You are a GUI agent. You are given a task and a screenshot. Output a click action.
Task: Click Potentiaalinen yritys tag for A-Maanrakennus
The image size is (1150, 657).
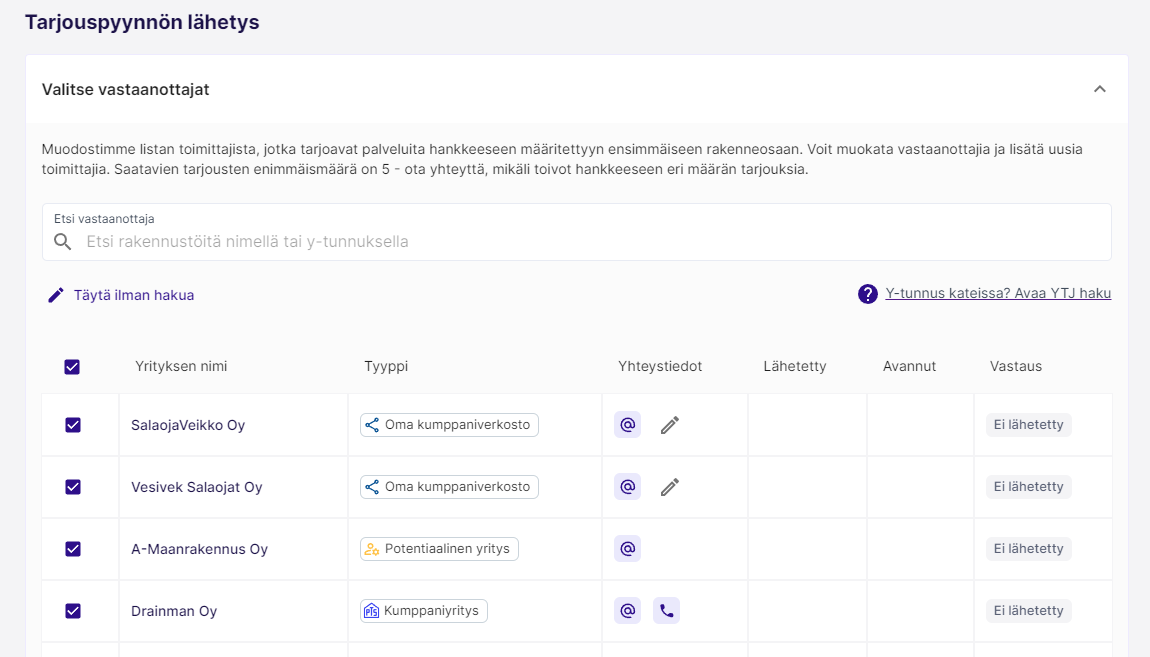439,549
